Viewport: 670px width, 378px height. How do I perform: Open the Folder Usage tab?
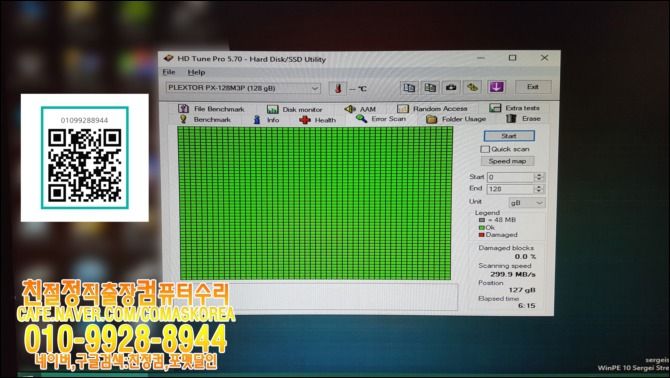pyautogui.click(x=456, y=119)
